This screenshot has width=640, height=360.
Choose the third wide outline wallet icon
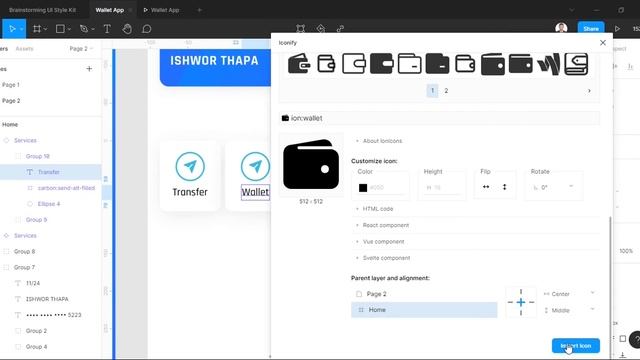click(354, 64)
